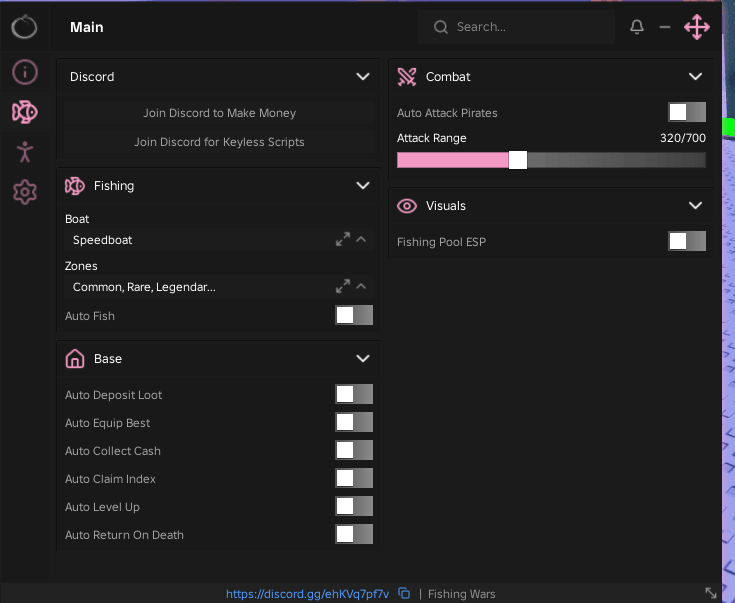
Task: Open the discord.gg/ehKVq7pf7v link
Action: pos(308,594)
